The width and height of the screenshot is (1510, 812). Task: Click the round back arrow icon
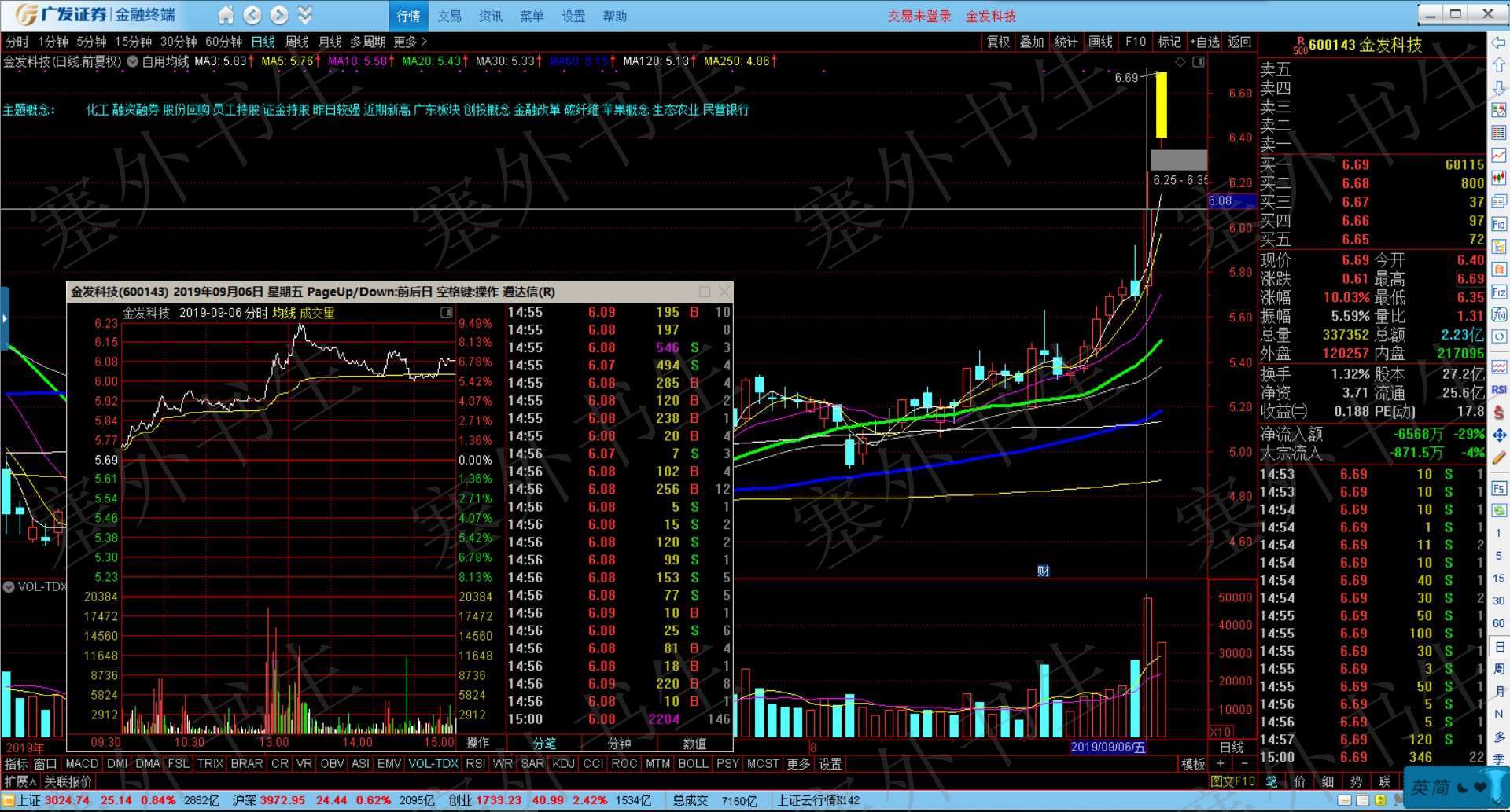(252, 15)
